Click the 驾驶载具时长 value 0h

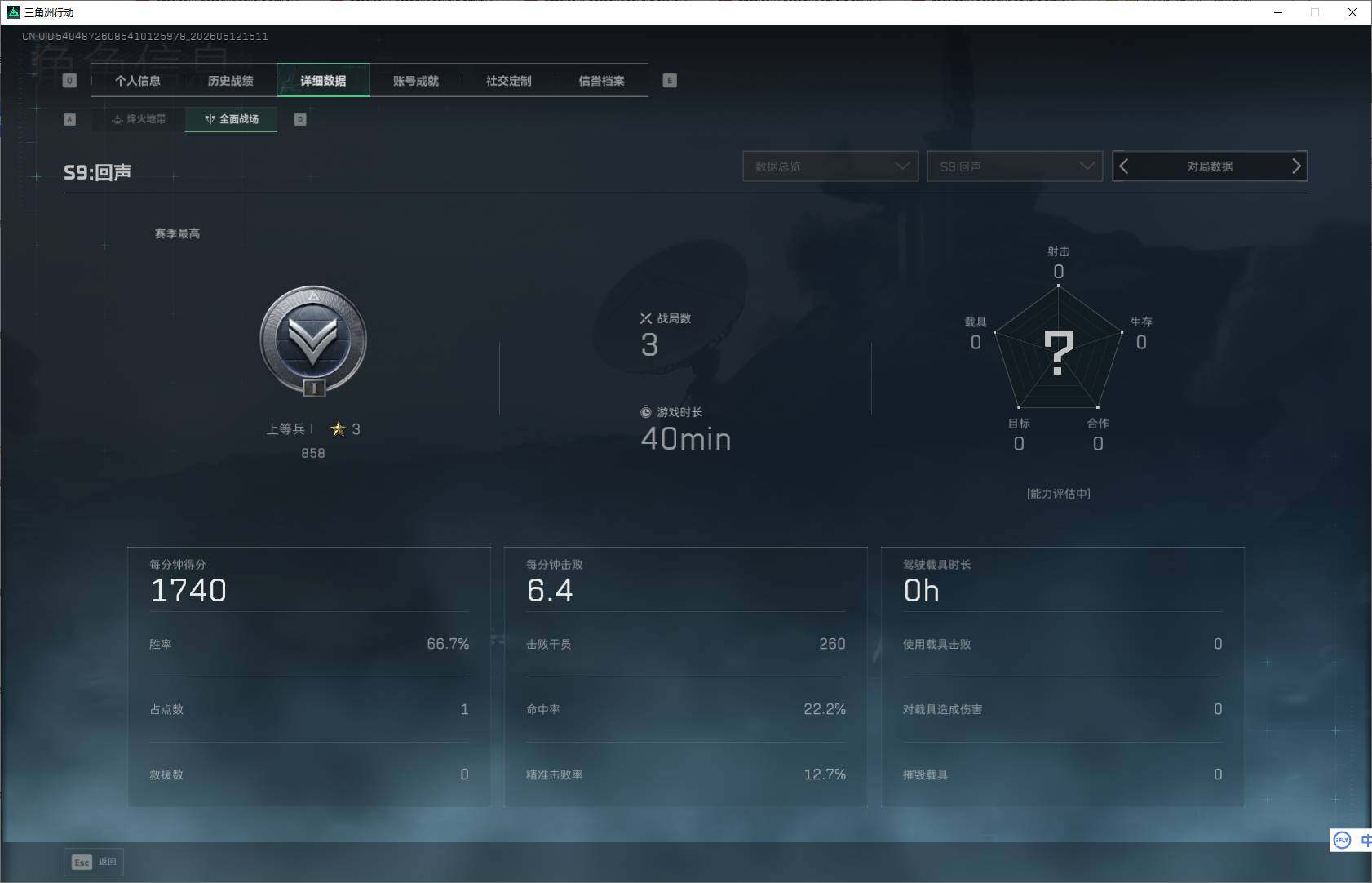922,590
